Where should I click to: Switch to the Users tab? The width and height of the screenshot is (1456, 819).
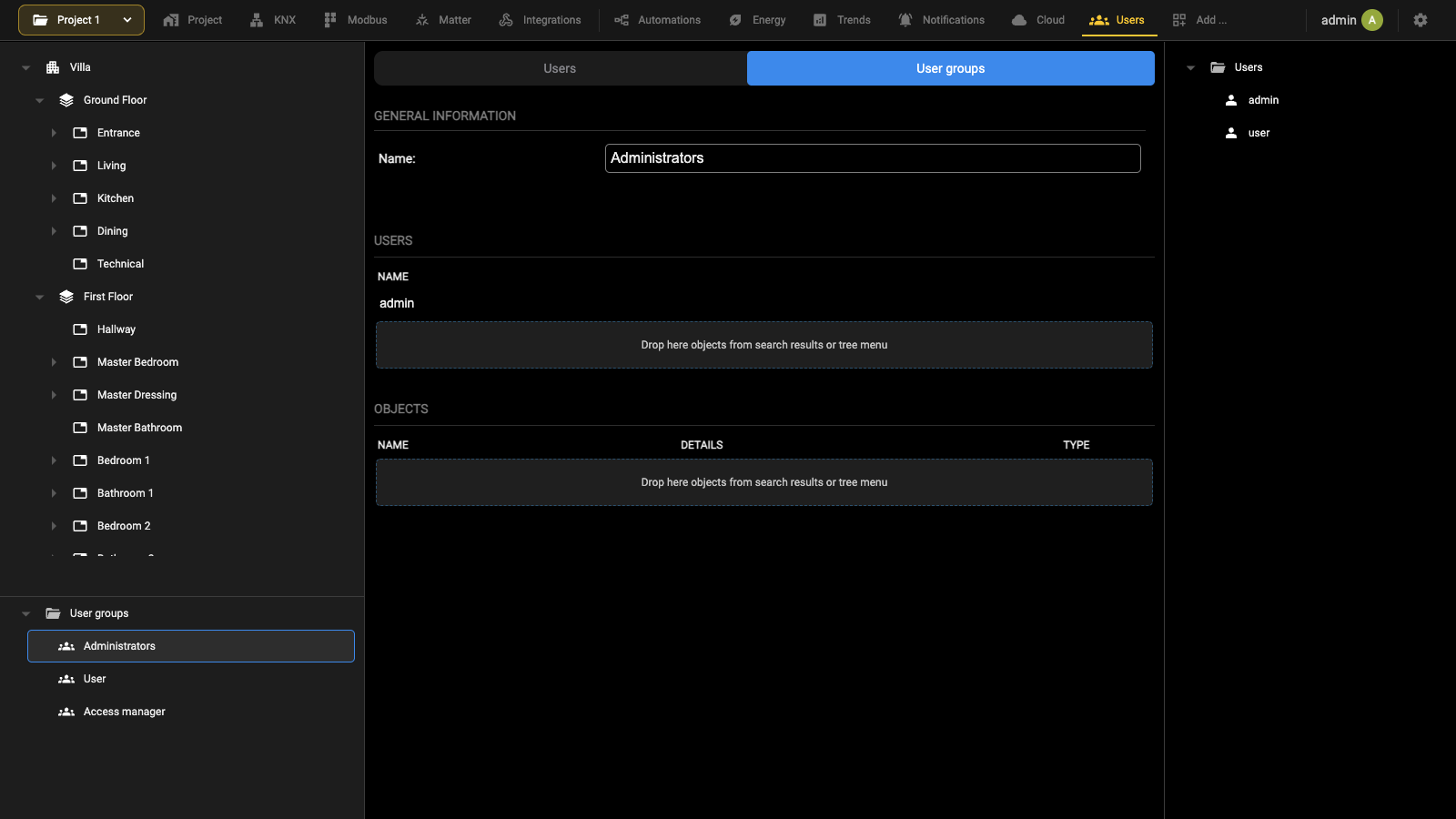(560, 68)
